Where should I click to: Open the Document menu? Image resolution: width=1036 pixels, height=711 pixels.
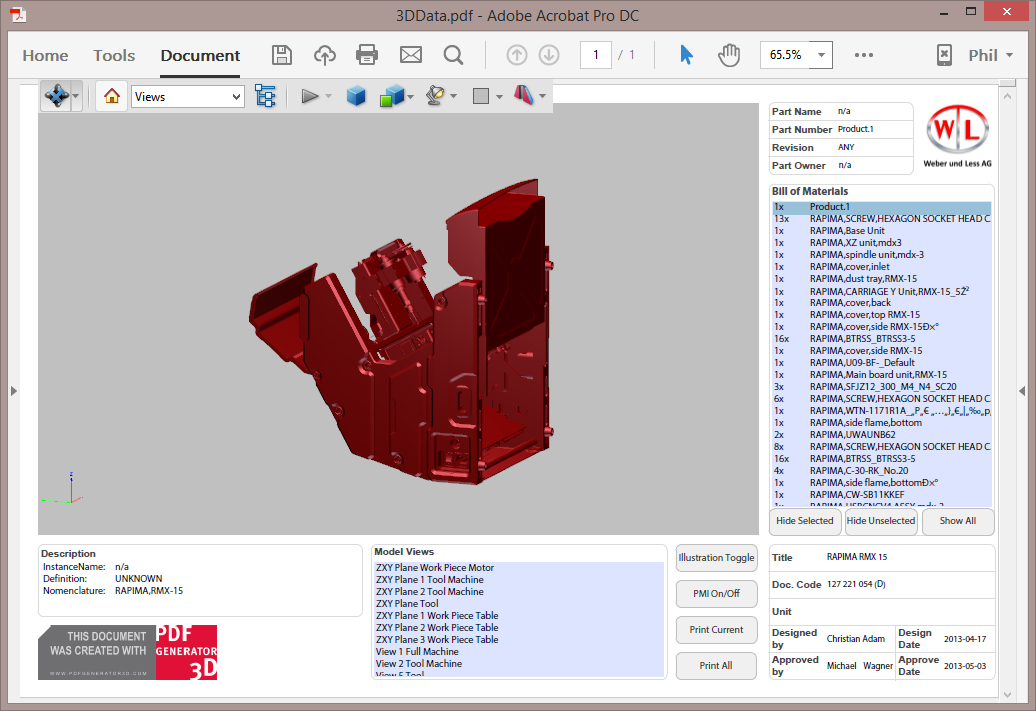point(199,56)
